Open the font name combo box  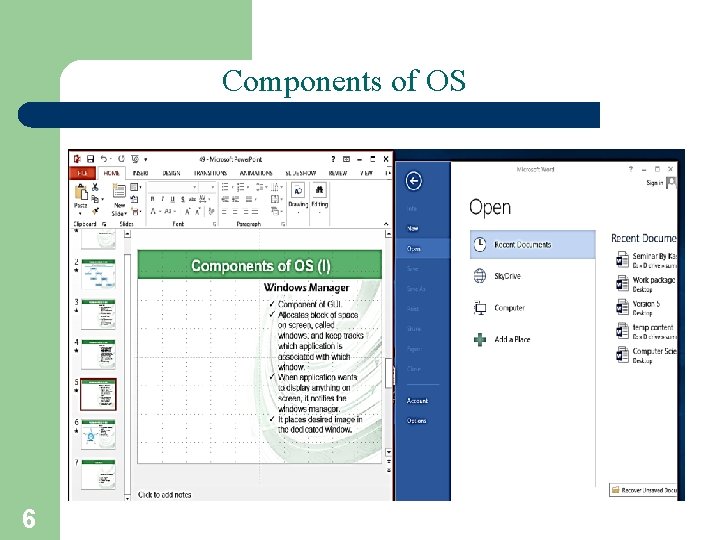click(x=172, y=187)
